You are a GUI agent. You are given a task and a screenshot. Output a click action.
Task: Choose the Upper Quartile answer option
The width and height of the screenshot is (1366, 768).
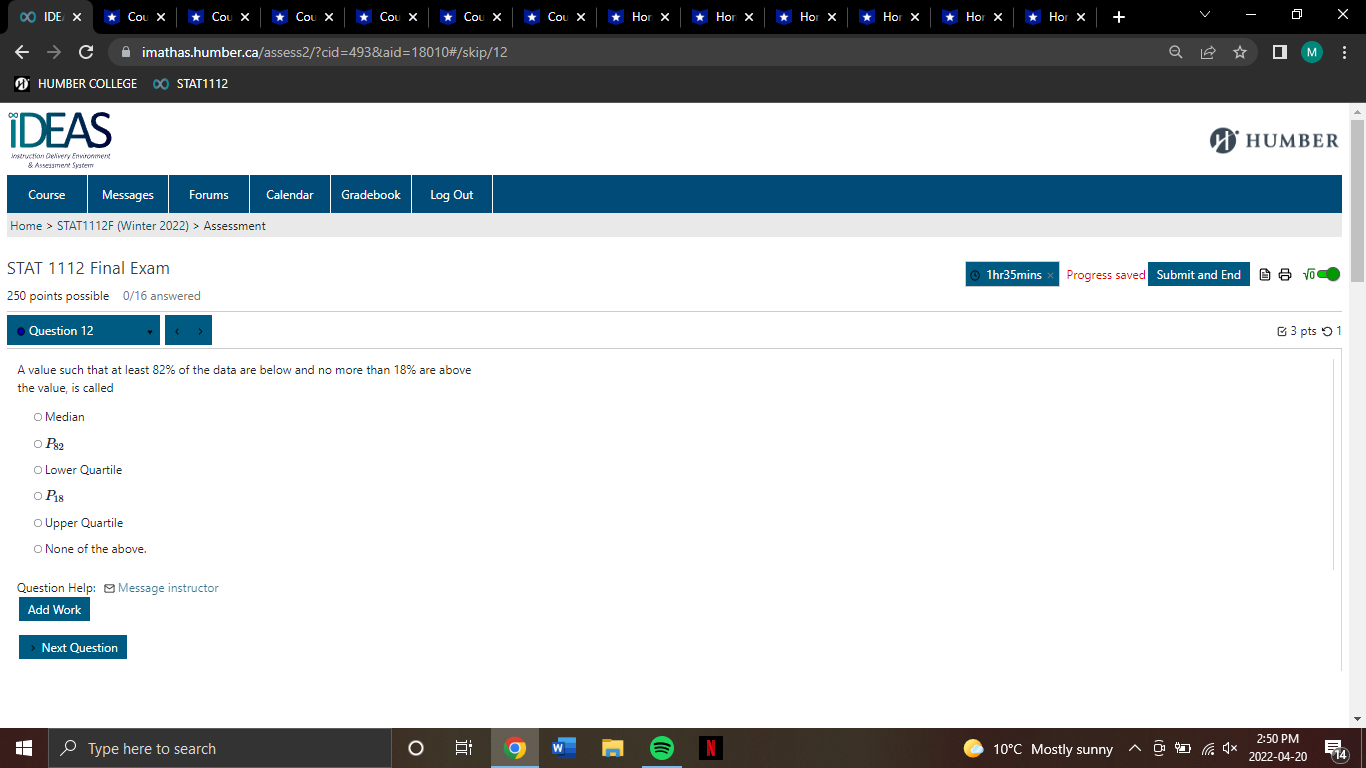[37, 522]
